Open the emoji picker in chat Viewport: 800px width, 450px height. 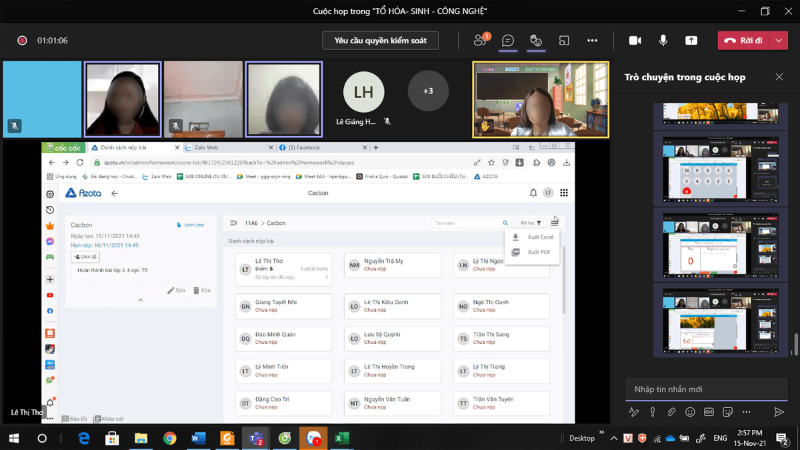690,412
